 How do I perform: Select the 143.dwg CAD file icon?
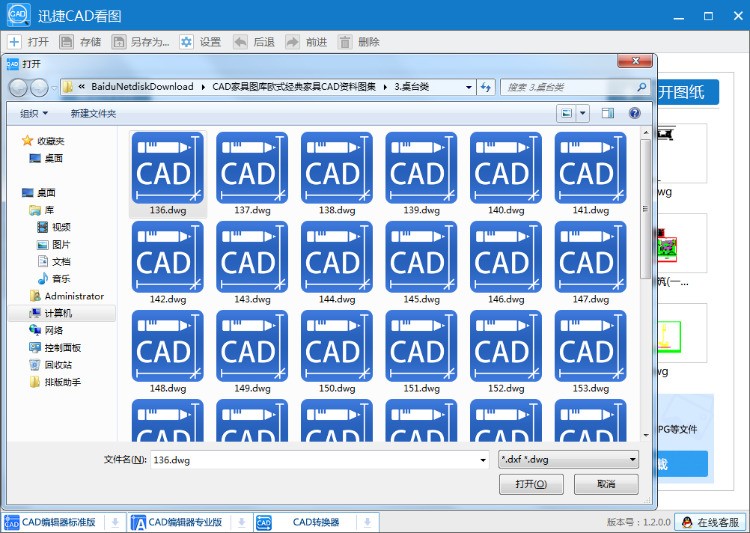coord(252,257)
